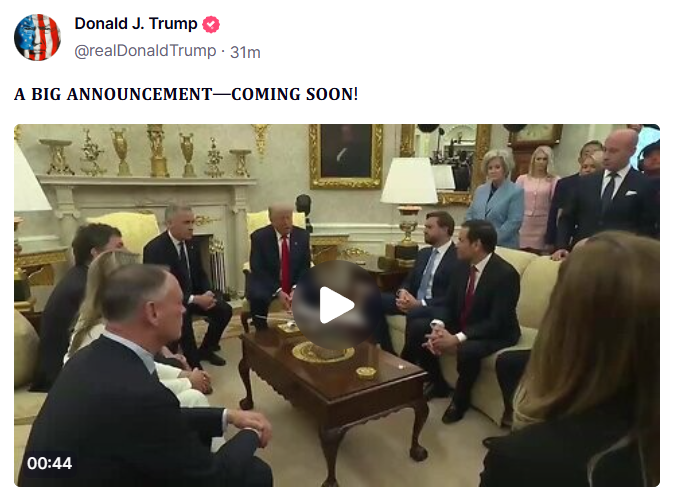
Task: Click the gold urns on the mantel
Action: coord(155,151)
